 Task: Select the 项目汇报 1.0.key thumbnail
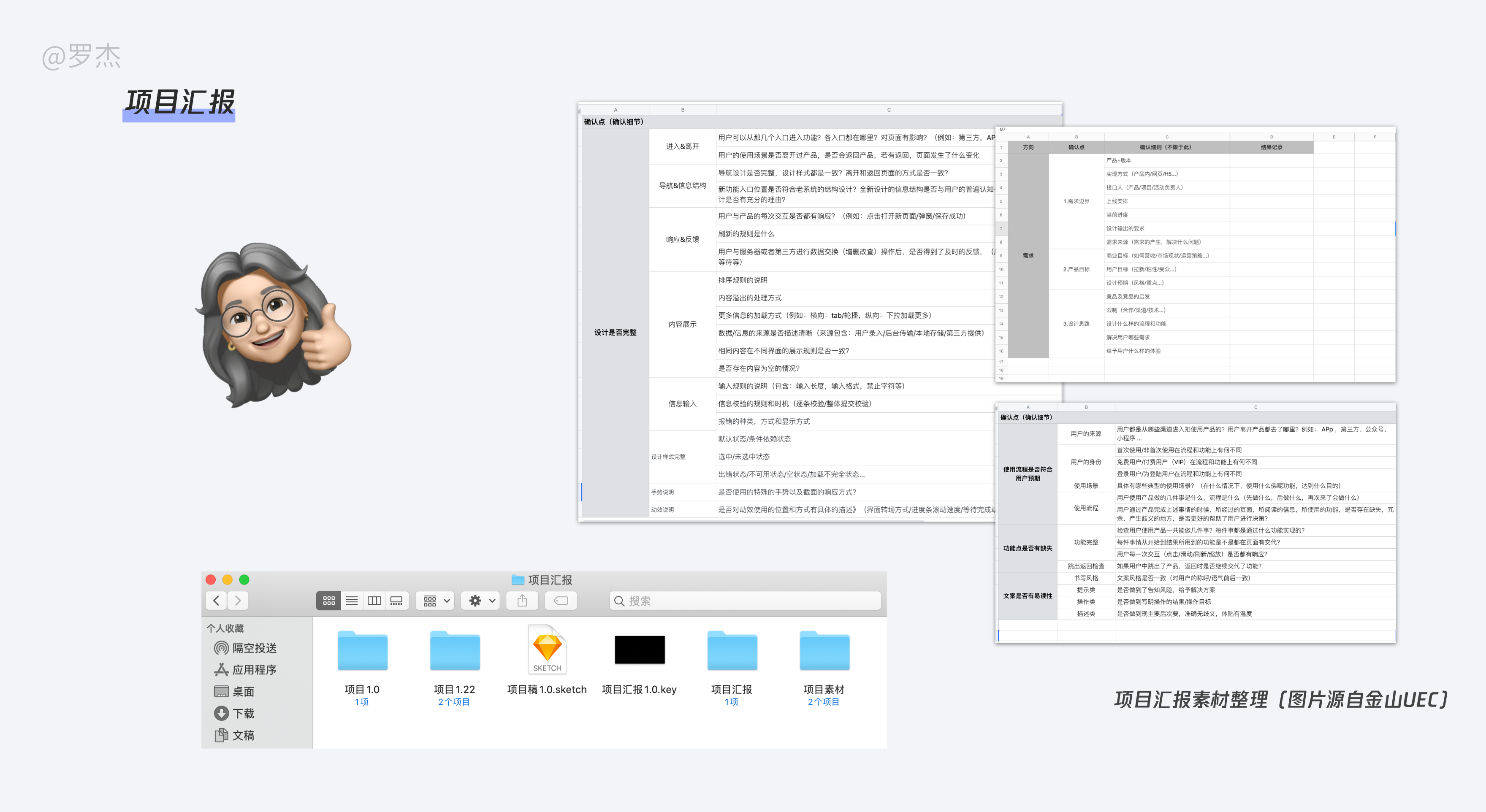click(x=639, y=650)
